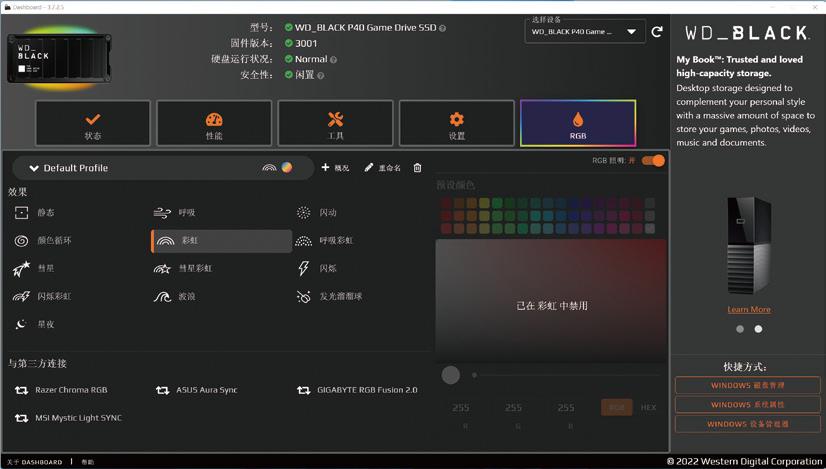The height and width of the screenshot is (469, 826).
Task: Click the WD_BLACK P40 drive thumbnail
Action: pos(59,58)
